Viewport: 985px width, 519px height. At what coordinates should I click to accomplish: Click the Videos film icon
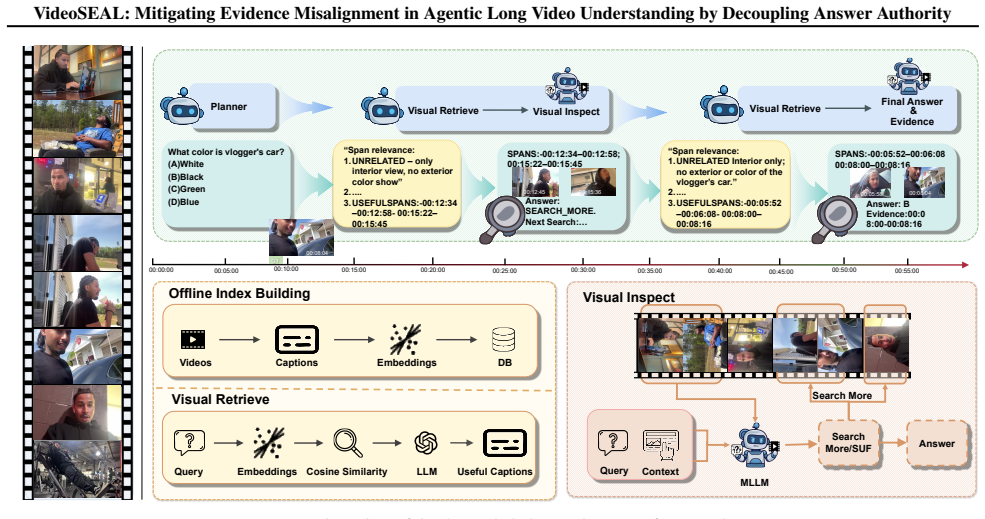tap(193, 339)
